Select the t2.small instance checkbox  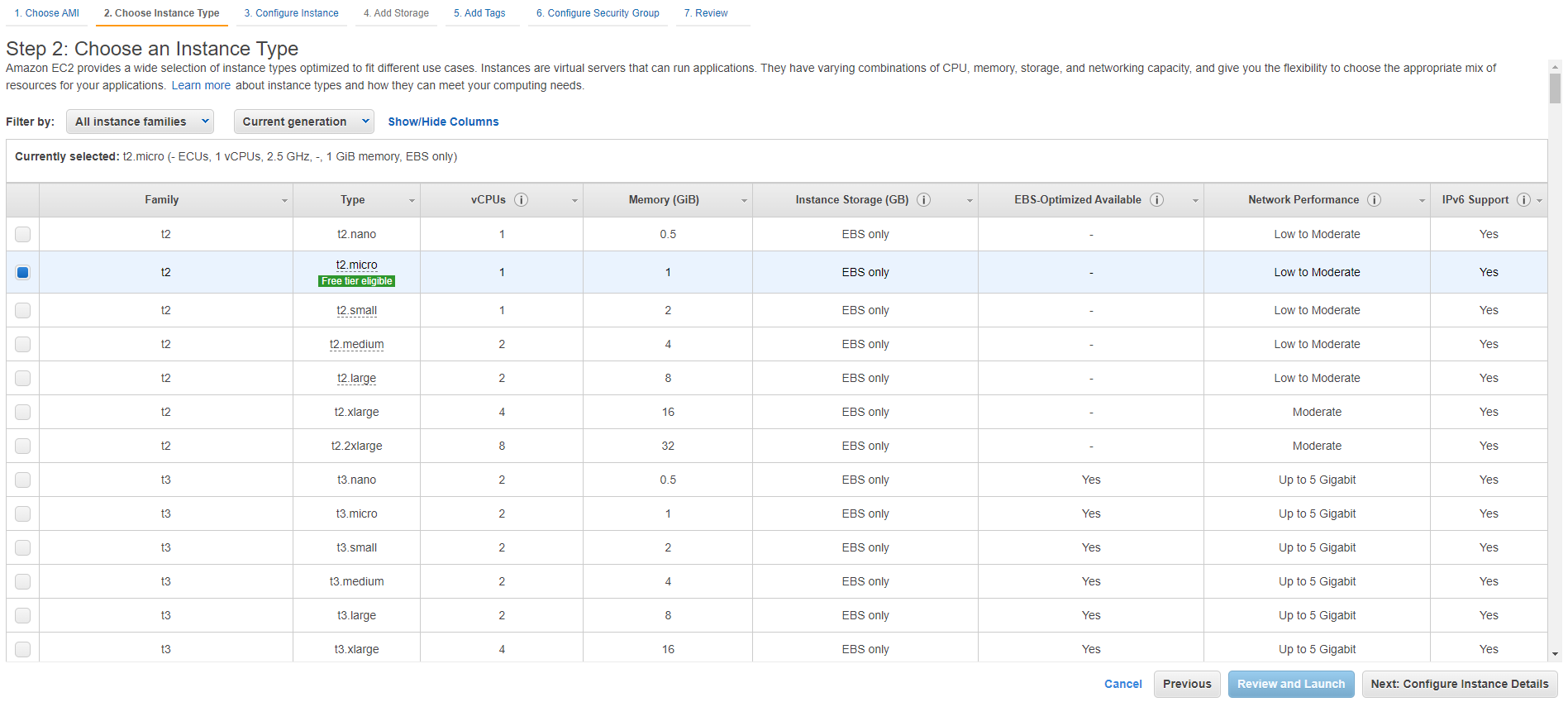coord(22,310)
